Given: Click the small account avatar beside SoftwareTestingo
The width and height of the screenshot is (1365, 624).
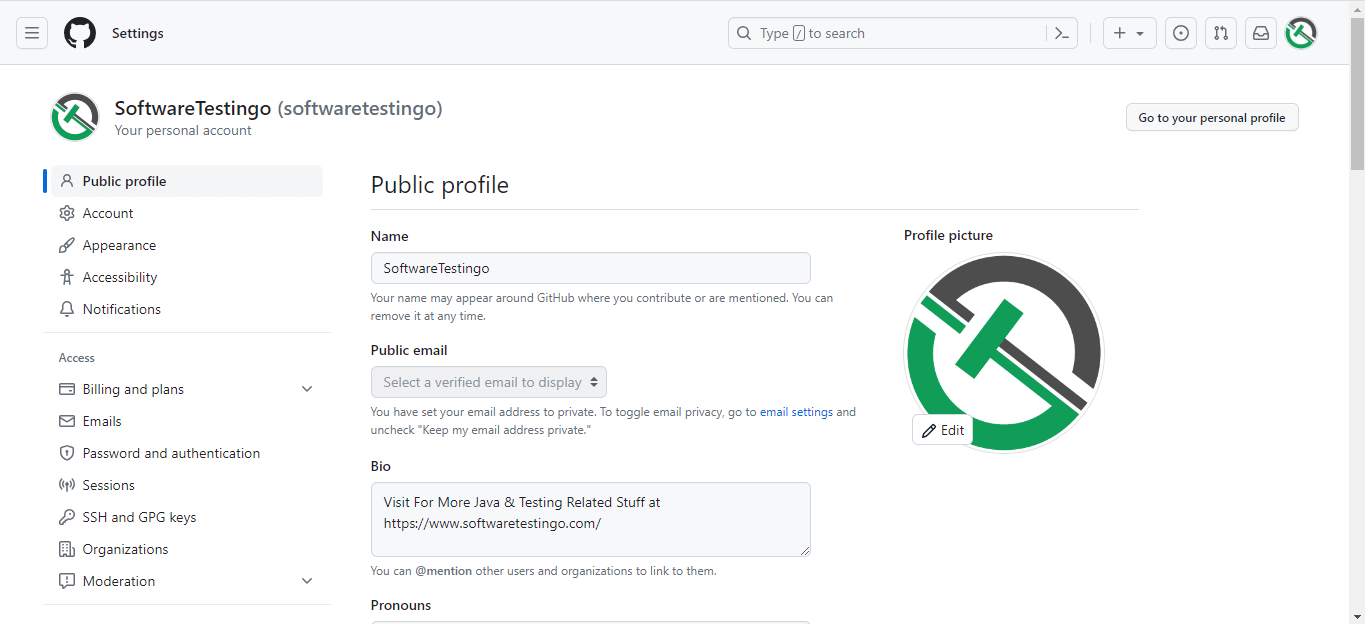Looking at the screenshot, I should tap(75, 117).
